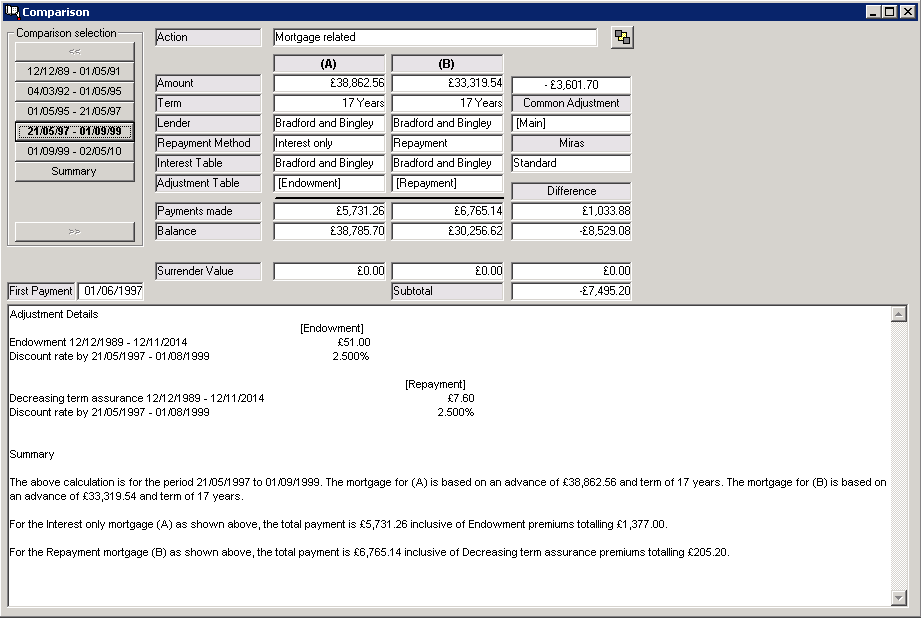The height and width of the screenshot is (618, 921).
Task: Click the Term field for mortgage (A)
Action: (x=329, y=103)
